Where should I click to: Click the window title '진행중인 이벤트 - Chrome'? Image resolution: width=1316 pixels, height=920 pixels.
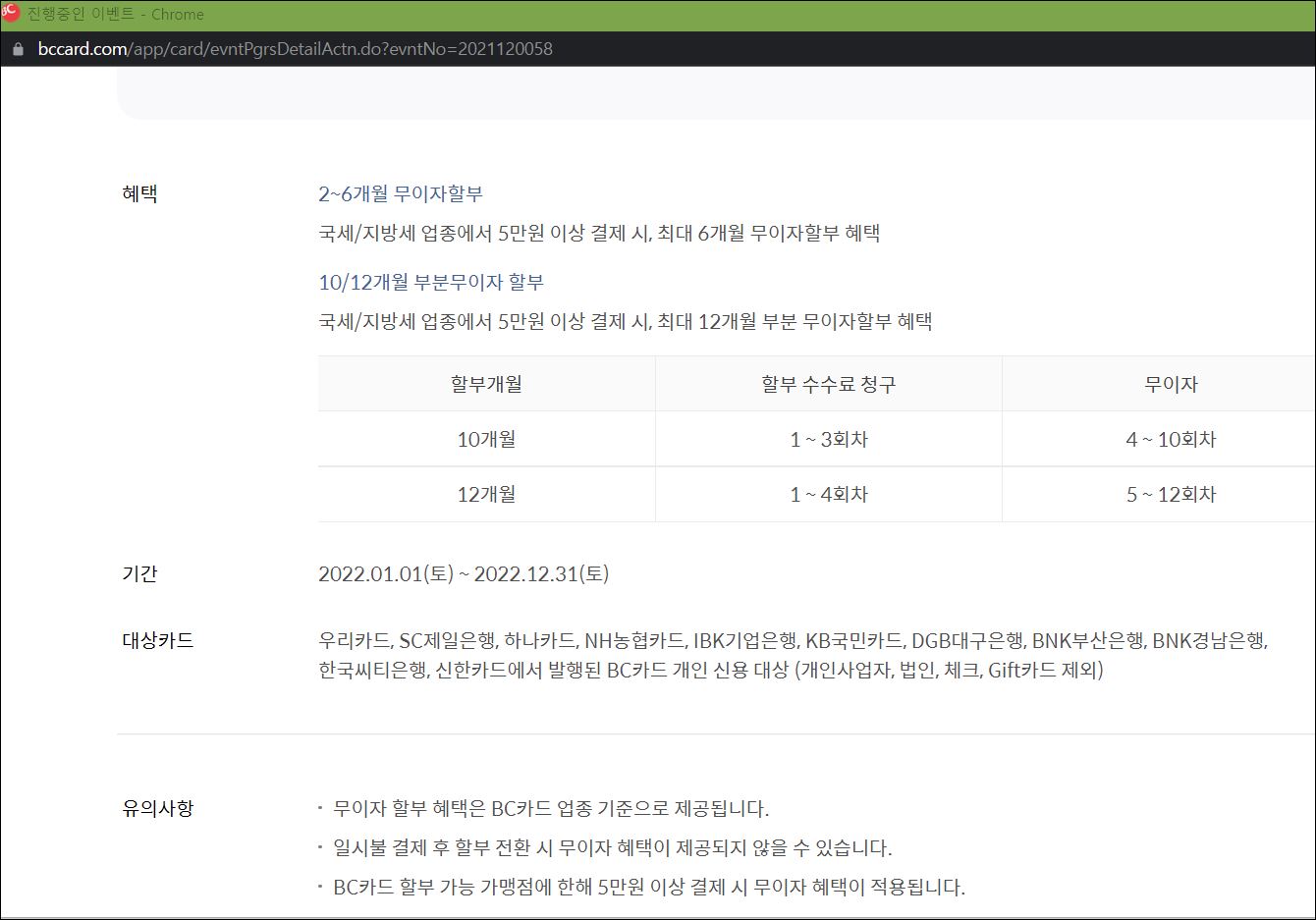pyautogui.click(x=116, y=14)
